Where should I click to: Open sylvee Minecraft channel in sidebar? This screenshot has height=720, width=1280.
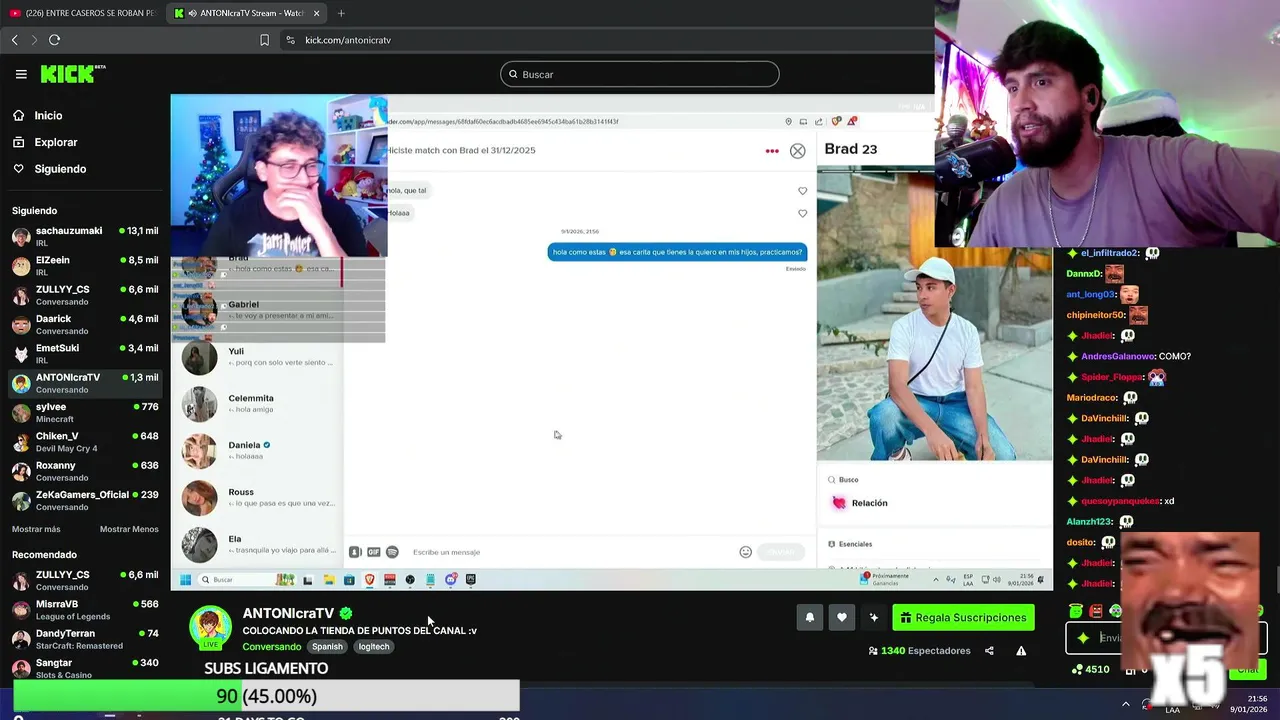pyautogui.click(x=85, y=413)
